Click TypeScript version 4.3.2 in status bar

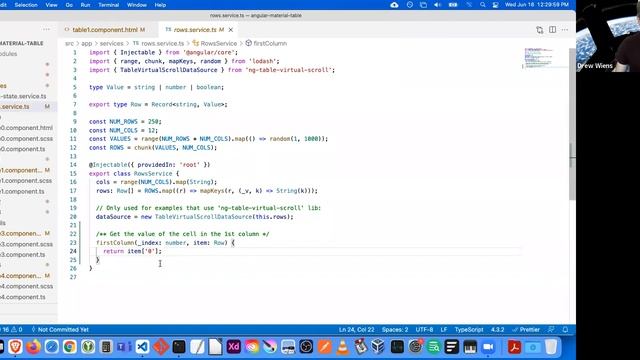[x=498, y=329]
